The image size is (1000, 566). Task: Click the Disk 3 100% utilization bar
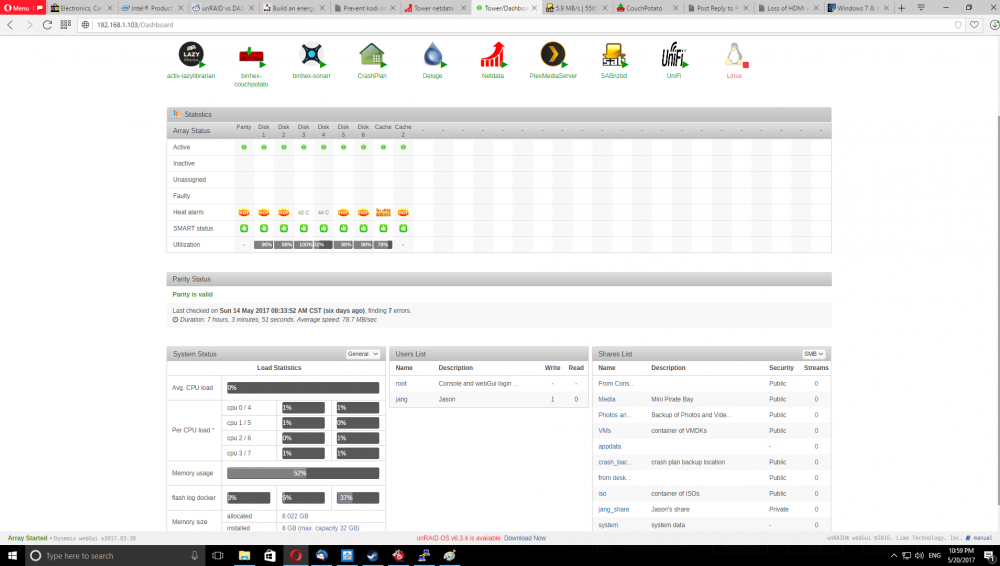tap(304, 245)
